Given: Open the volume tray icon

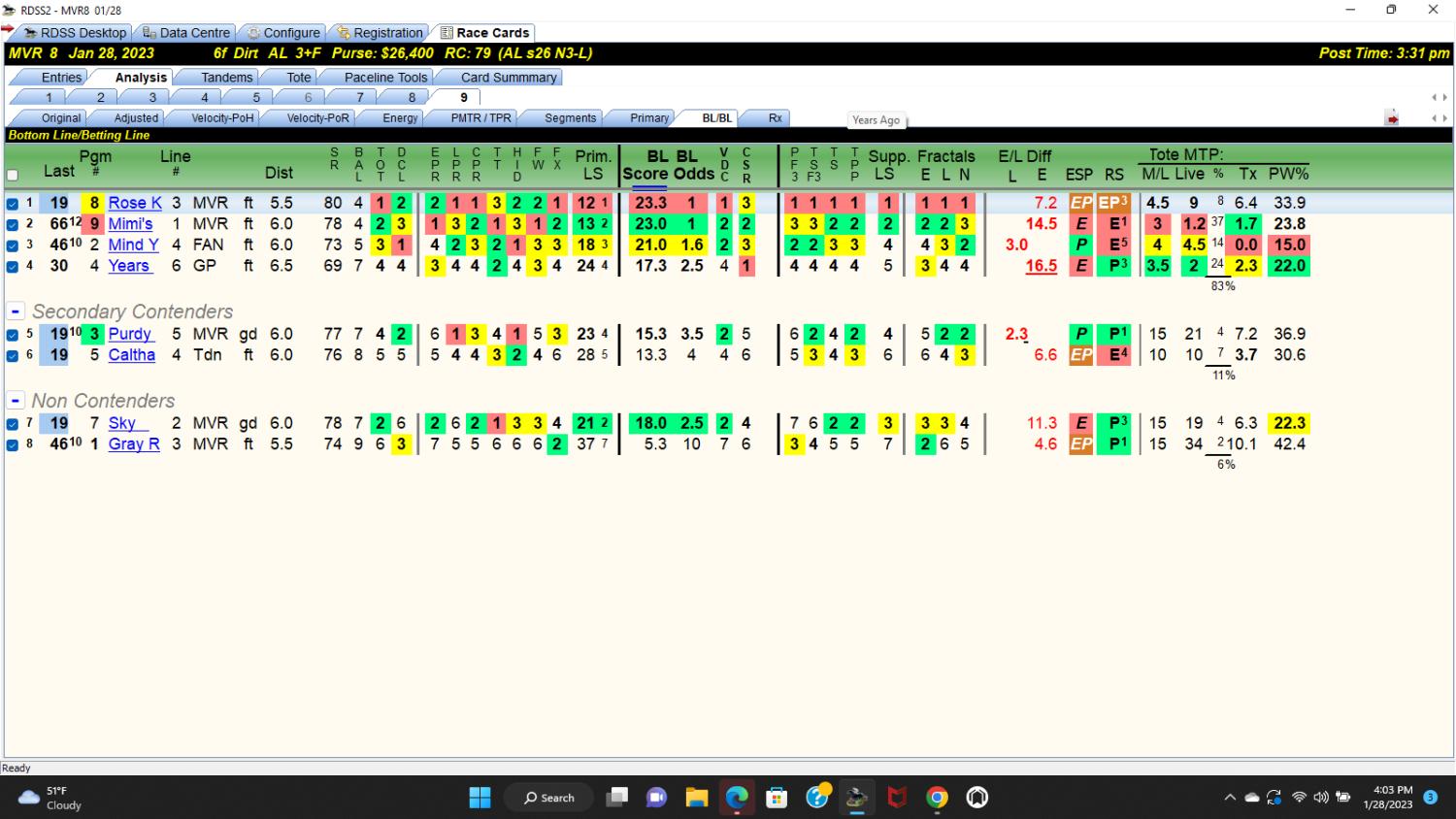Looking at the screenshot, I should (x=1320, y=798).
